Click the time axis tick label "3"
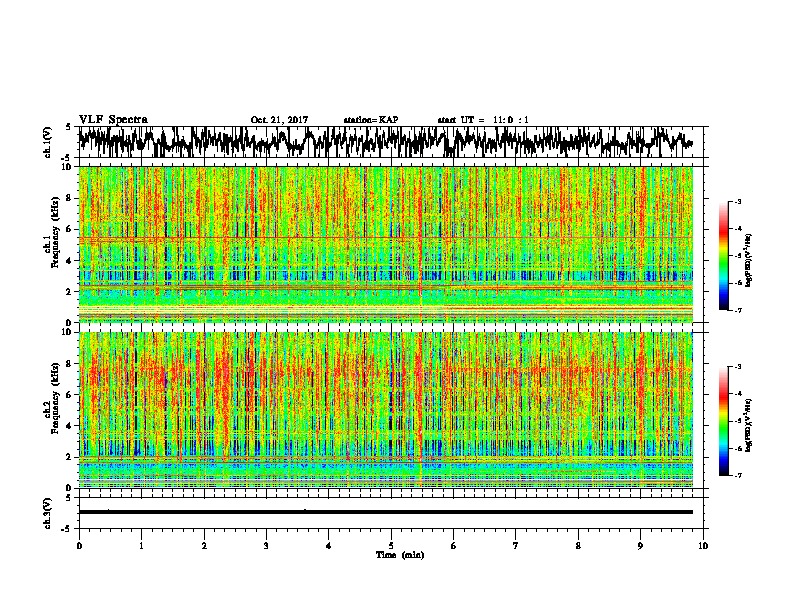The height and width of the screenshot is (612, 792). click(266, 546)
